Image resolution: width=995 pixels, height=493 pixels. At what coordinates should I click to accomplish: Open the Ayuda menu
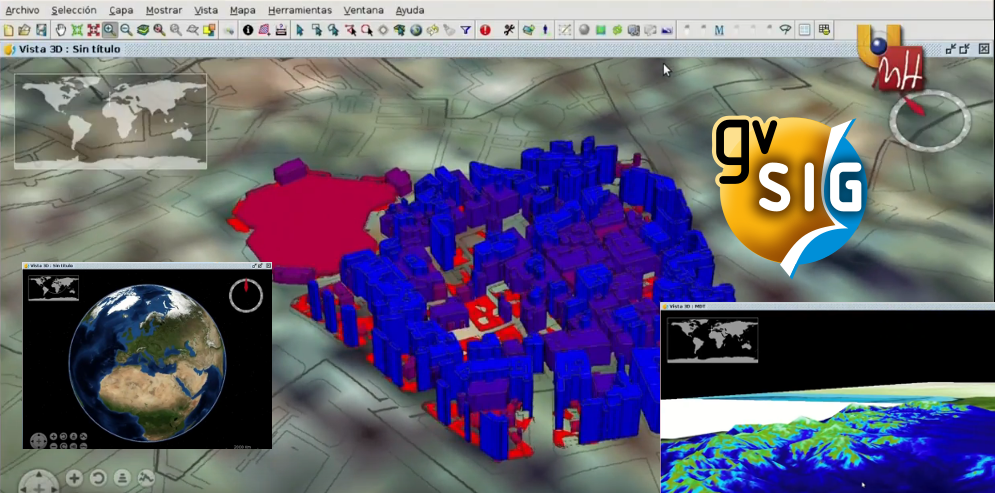click(409, 10)
